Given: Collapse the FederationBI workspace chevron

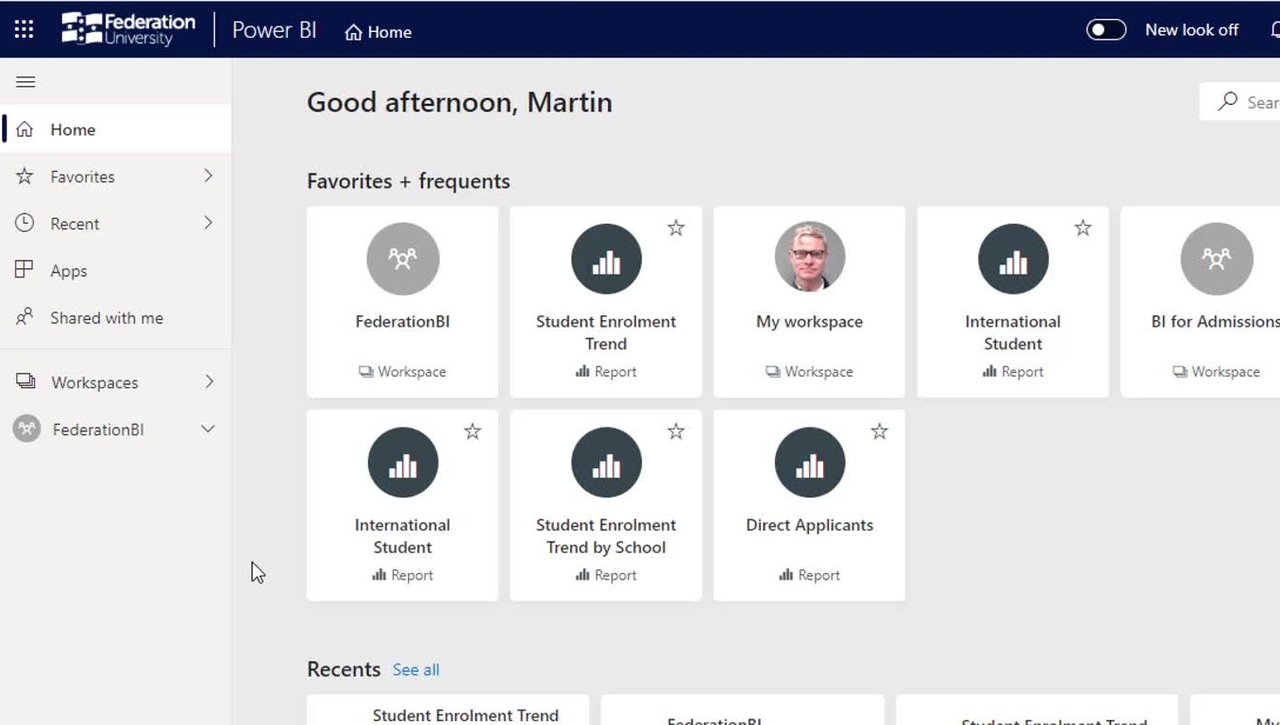Looking at the screenshot, I should (x=208, y=429).
